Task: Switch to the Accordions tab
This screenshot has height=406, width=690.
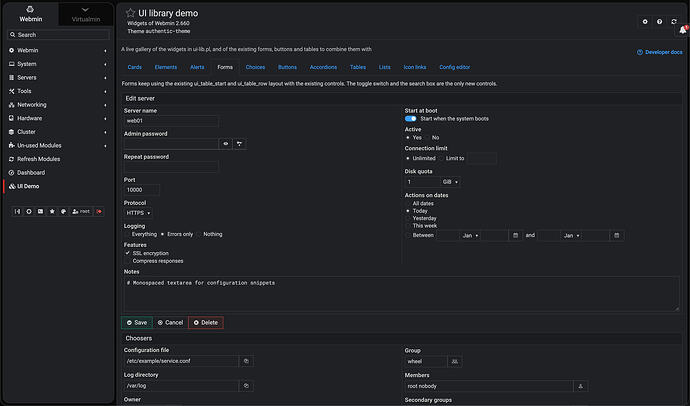Action: coord(323,67)
